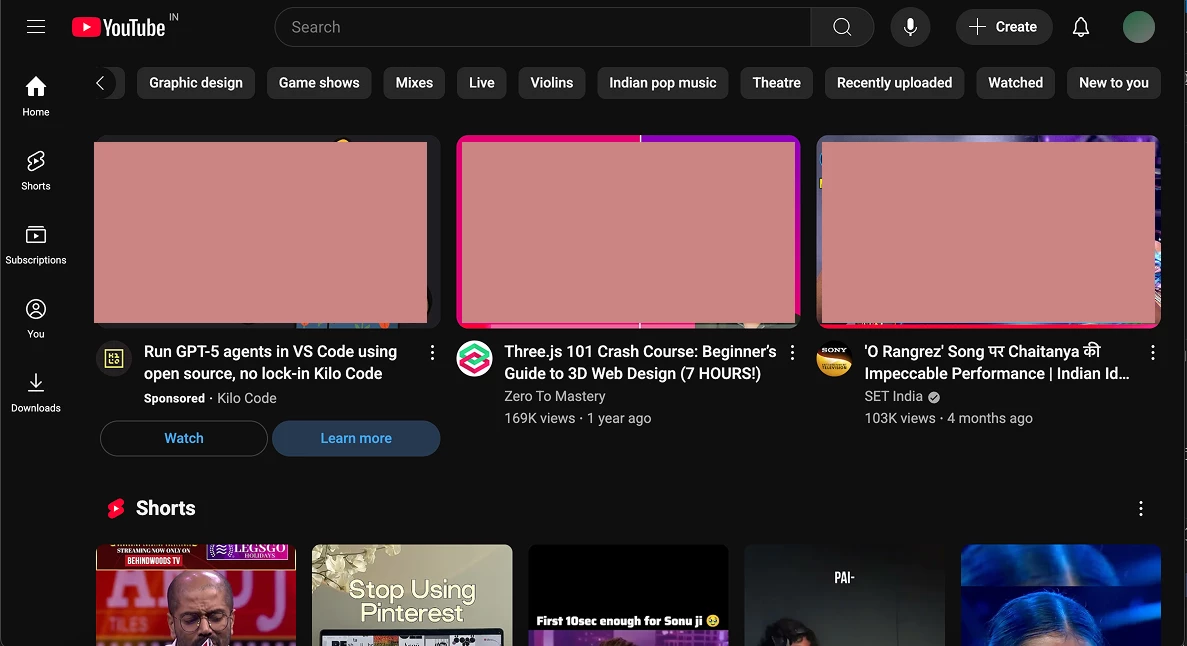Open the Kilo Code channel icon

[114, 359]
